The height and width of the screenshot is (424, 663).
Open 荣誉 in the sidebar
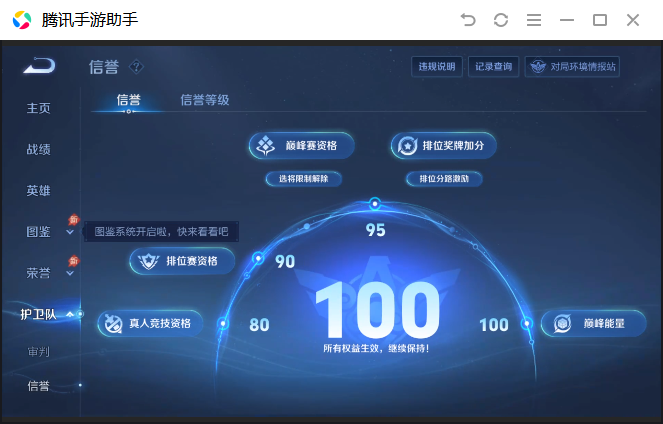click(38, 273)
